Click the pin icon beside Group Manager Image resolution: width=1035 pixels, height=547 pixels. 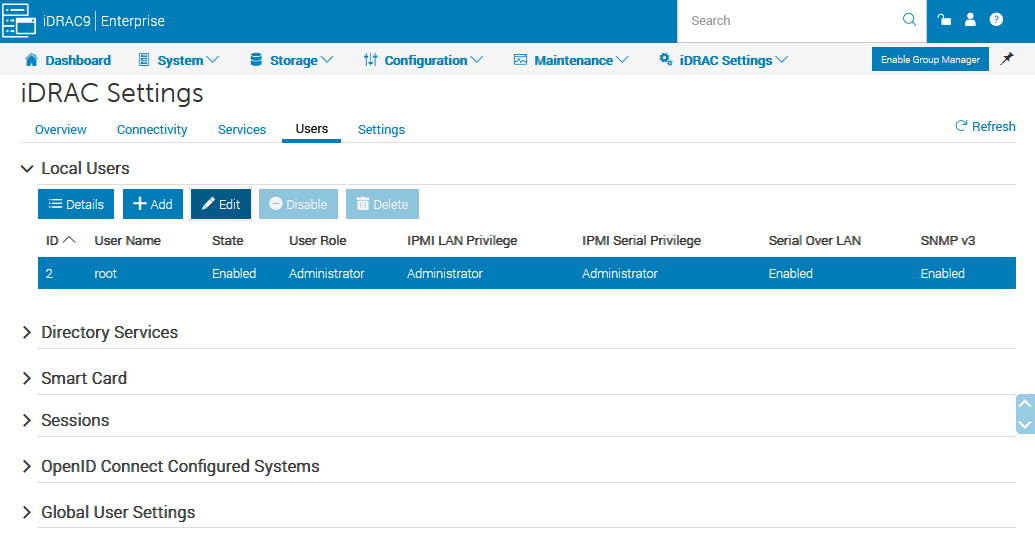(x=1007, y=59)
